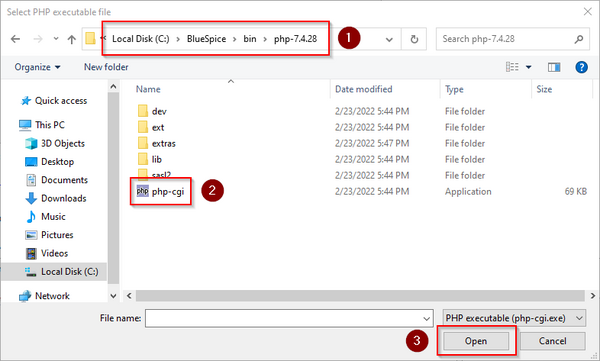Screen dimensions: 600x361
Task: Open the 3D Objects folder
Action: click(55, 144)
